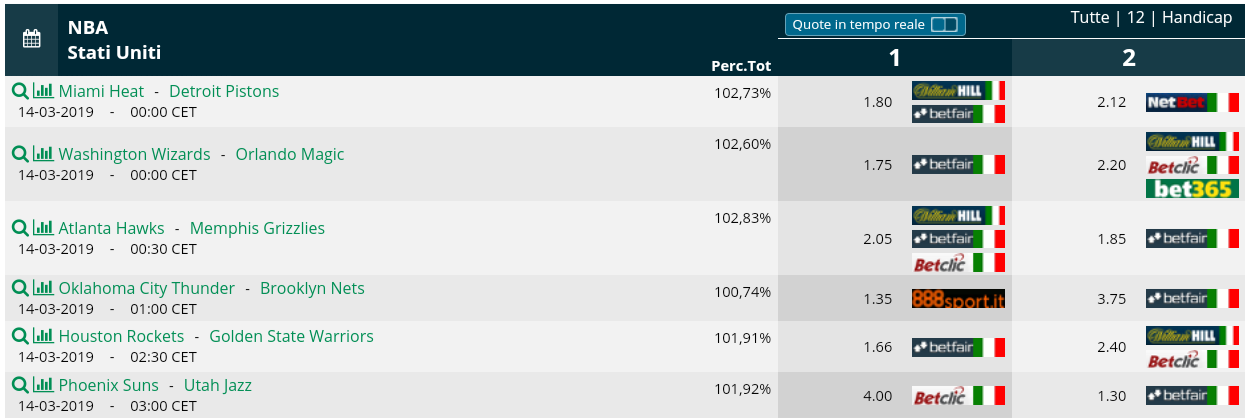The width and height of the screenshot is (1245, 420).
Task: Open the Golden State Warriors link
Action: pyautogui.click(x=291, y=336)
